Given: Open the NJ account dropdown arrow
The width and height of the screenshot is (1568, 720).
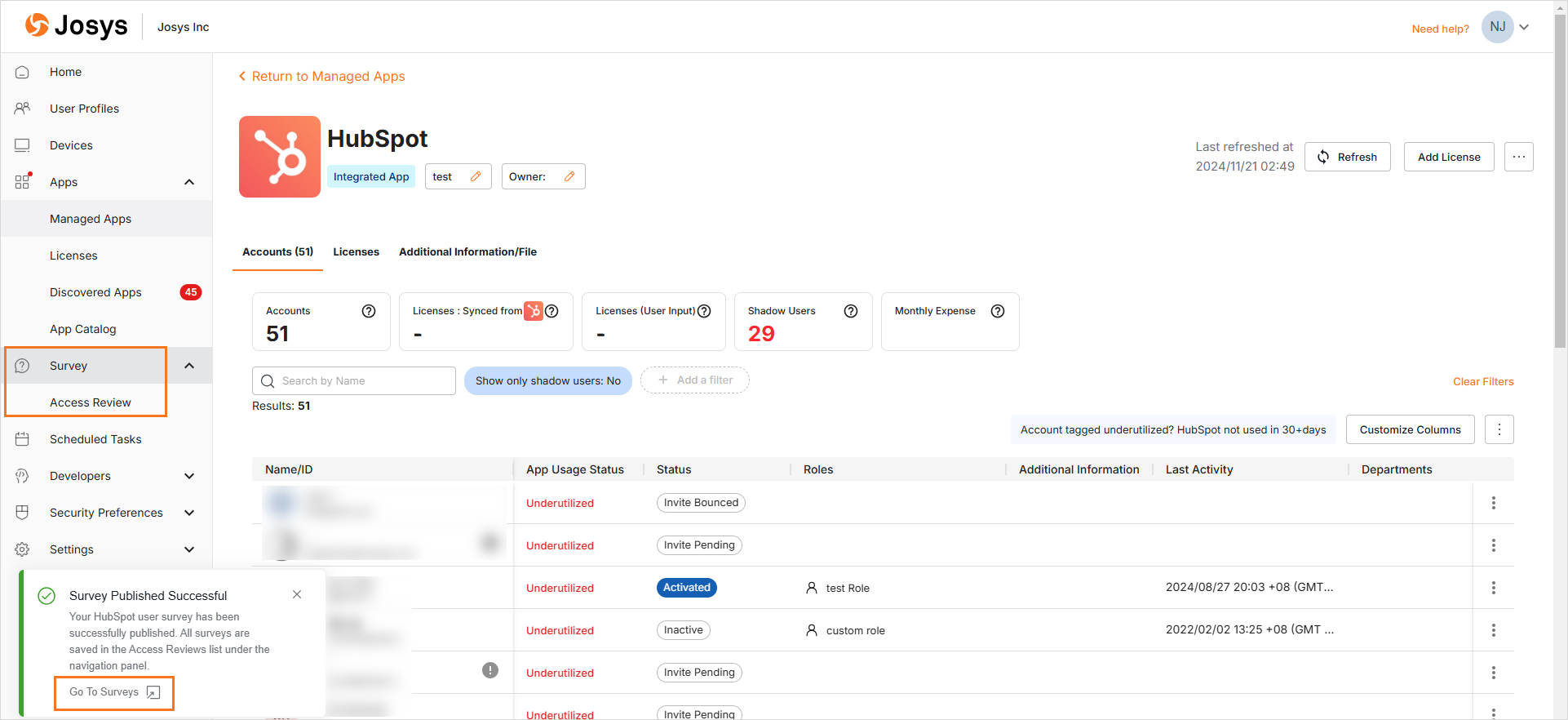Looking at the screenshot, I should (x=1524, y=27).
